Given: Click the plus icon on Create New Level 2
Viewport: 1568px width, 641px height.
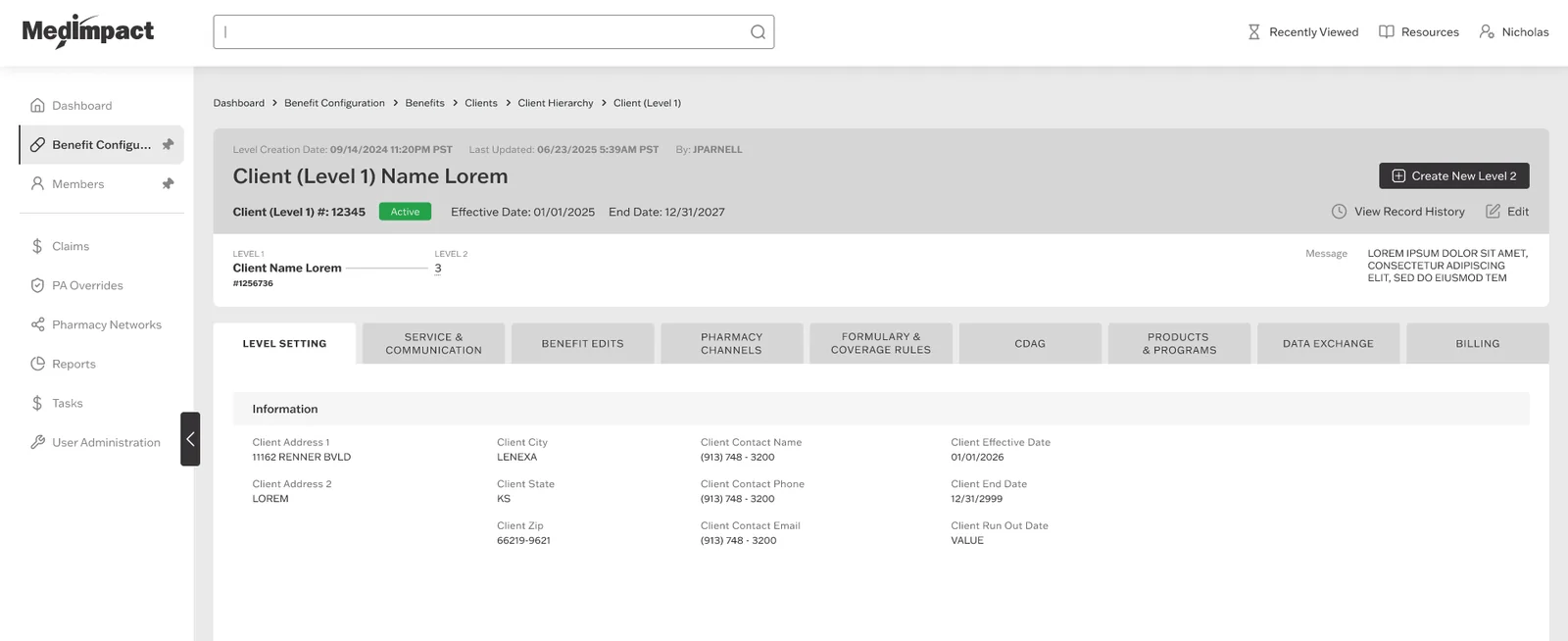Looking at the screenshot, I should coord(1398,175).
